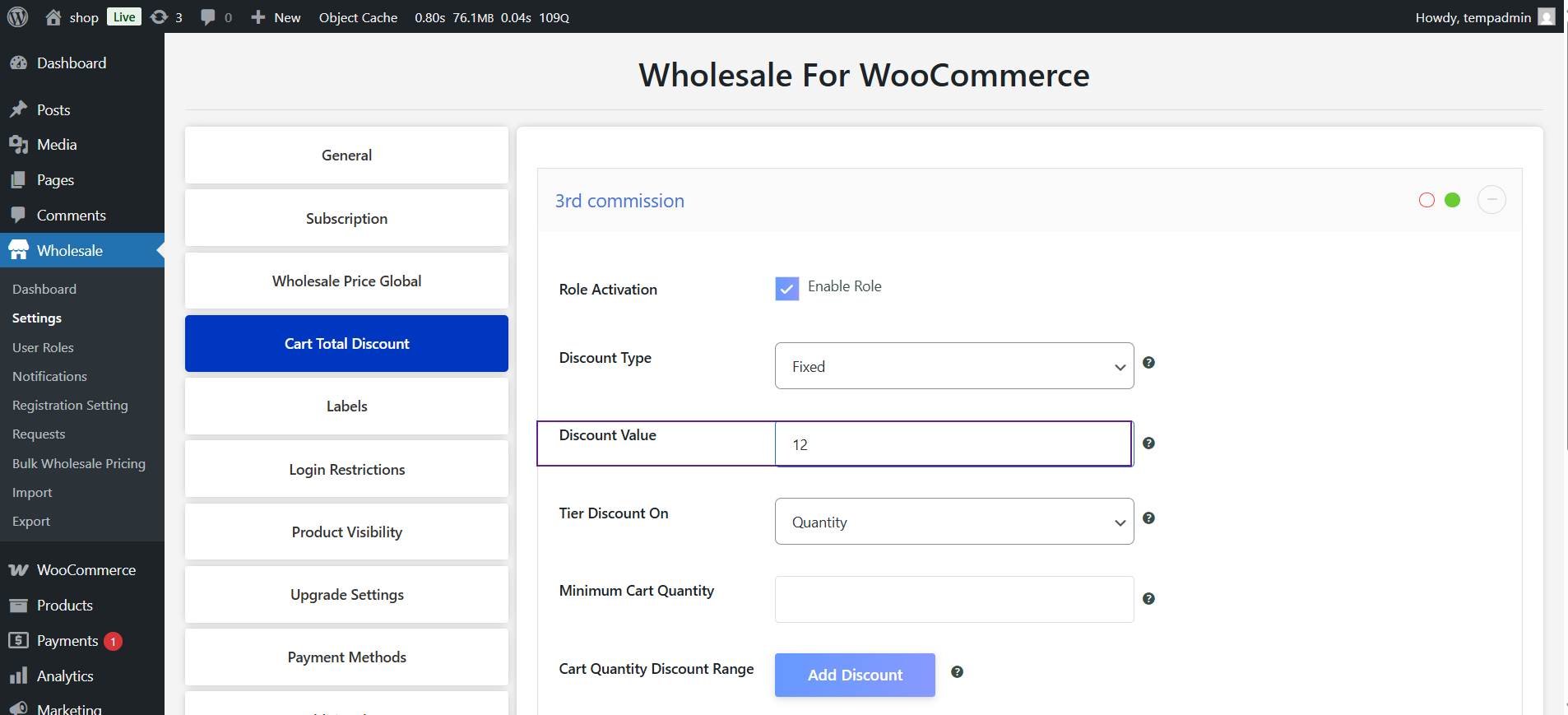Open the Tier Discount On dropdown

954,522
